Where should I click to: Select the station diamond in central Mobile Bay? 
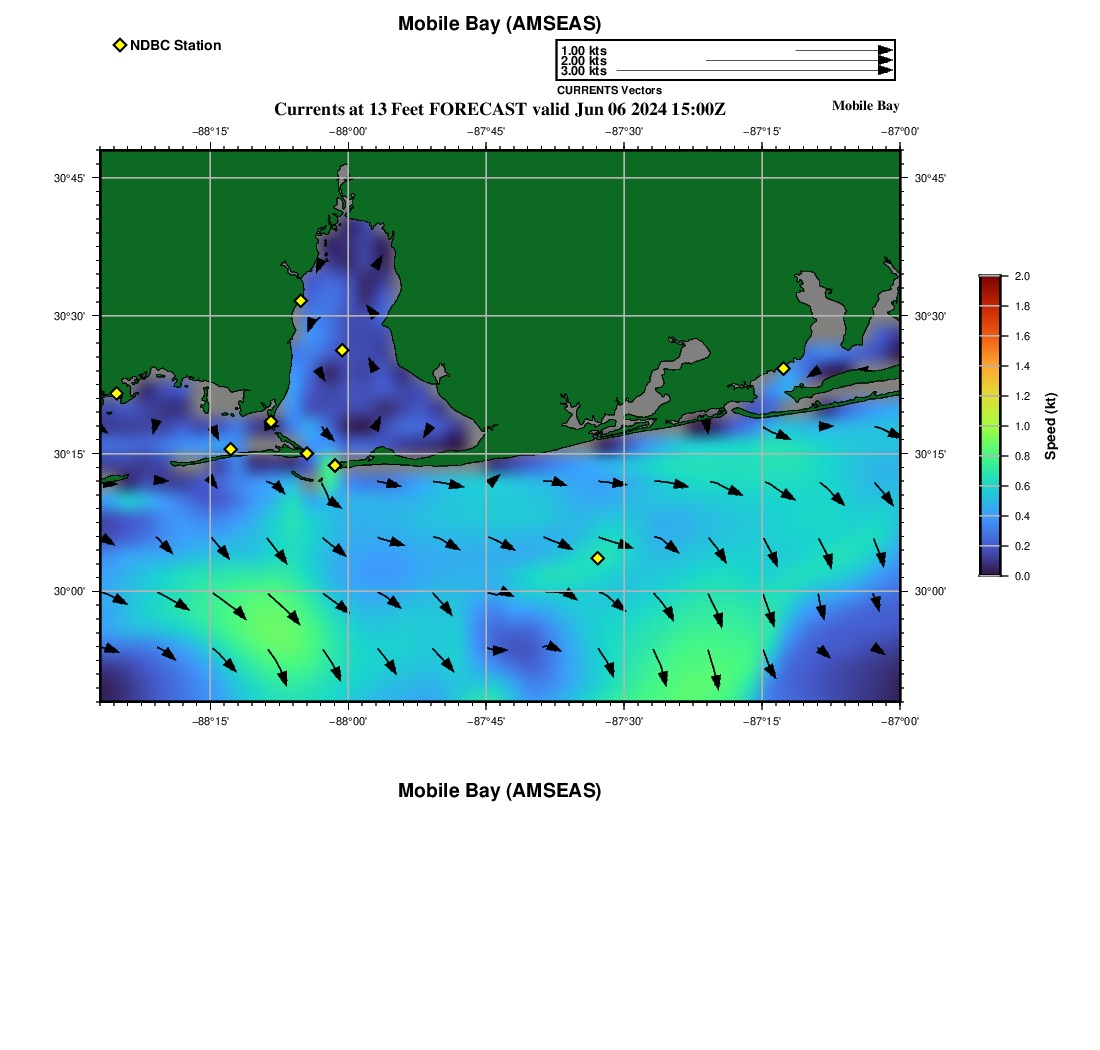tap(342, 350)
